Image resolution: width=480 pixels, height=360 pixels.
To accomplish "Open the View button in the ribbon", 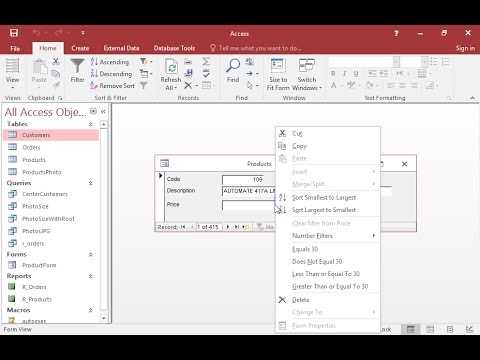I will (x=12, y=74).
